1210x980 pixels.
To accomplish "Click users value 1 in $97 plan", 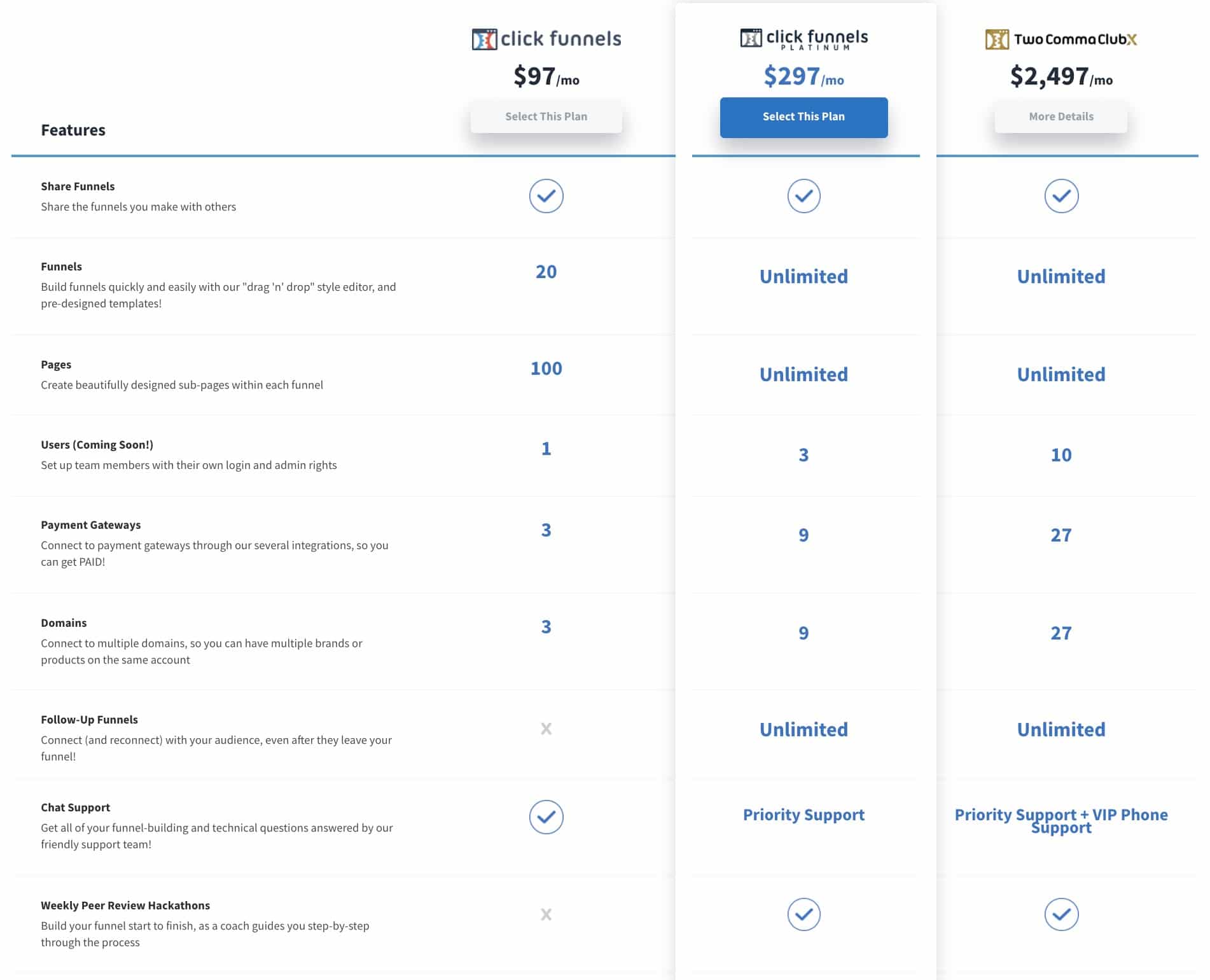I will point(546,449).
